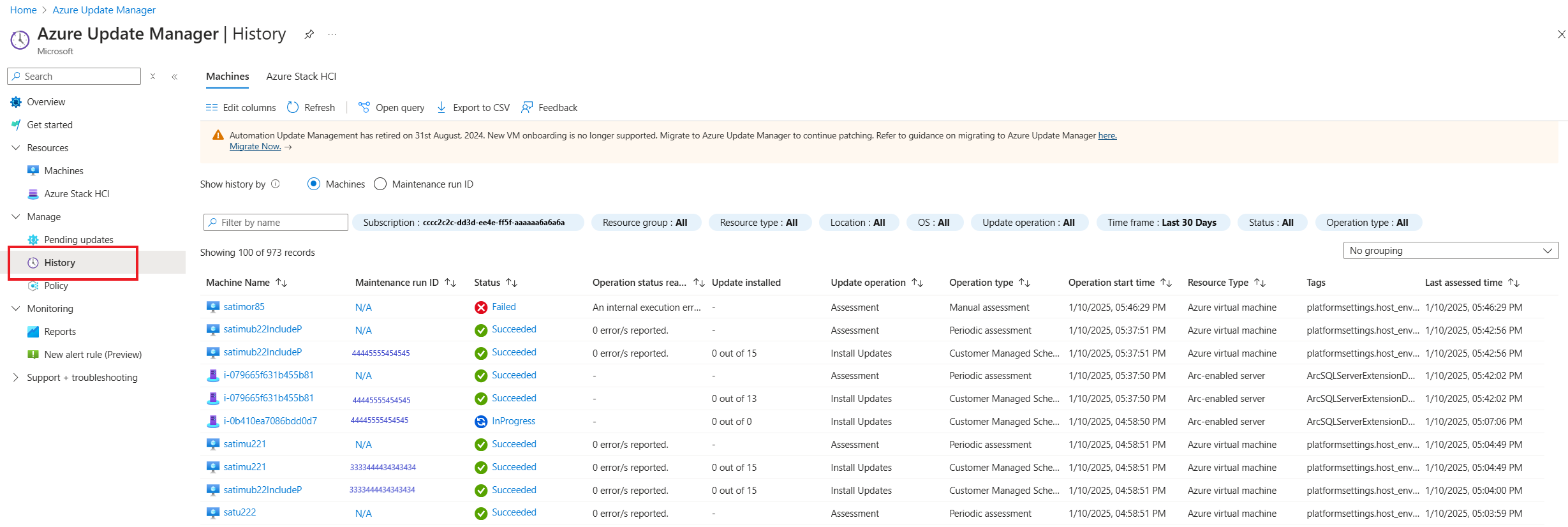Open the i-0b410ea7086bdd0d7 machine link

270,421
